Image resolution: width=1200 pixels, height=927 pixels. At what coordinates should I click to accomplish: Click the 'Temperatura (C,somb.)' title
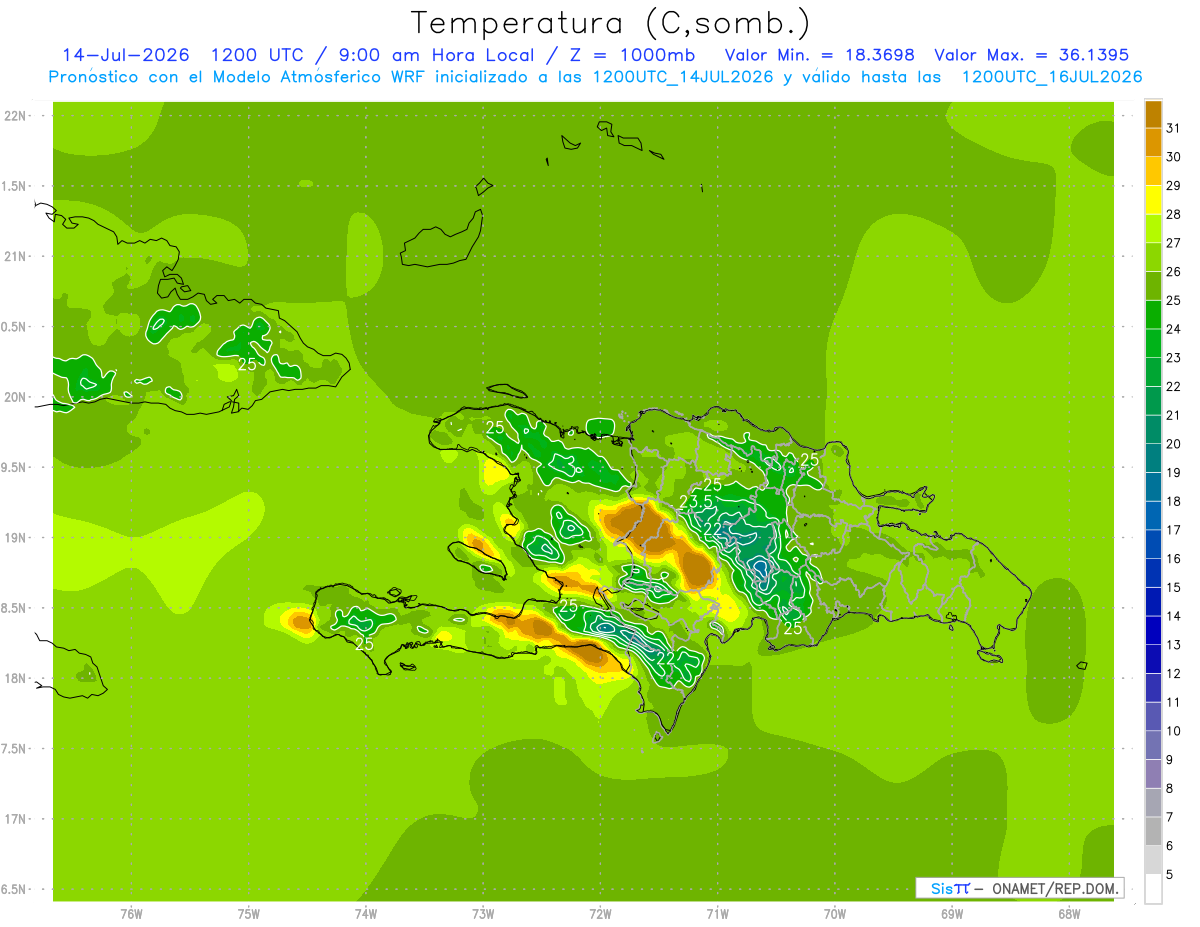610,23
